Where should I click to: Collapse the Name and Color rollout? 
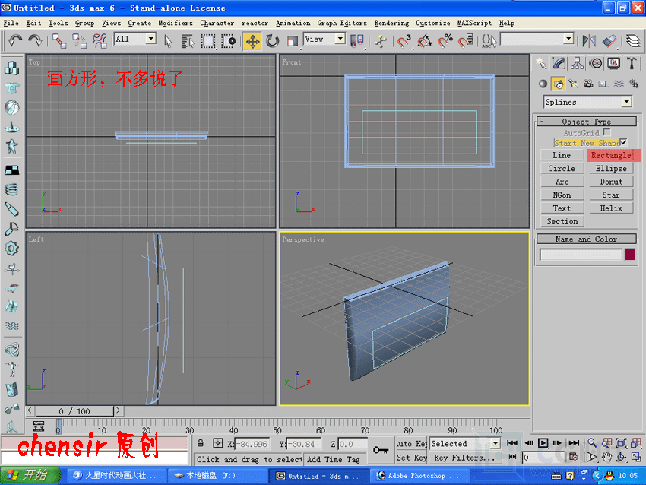pos(586,239)
